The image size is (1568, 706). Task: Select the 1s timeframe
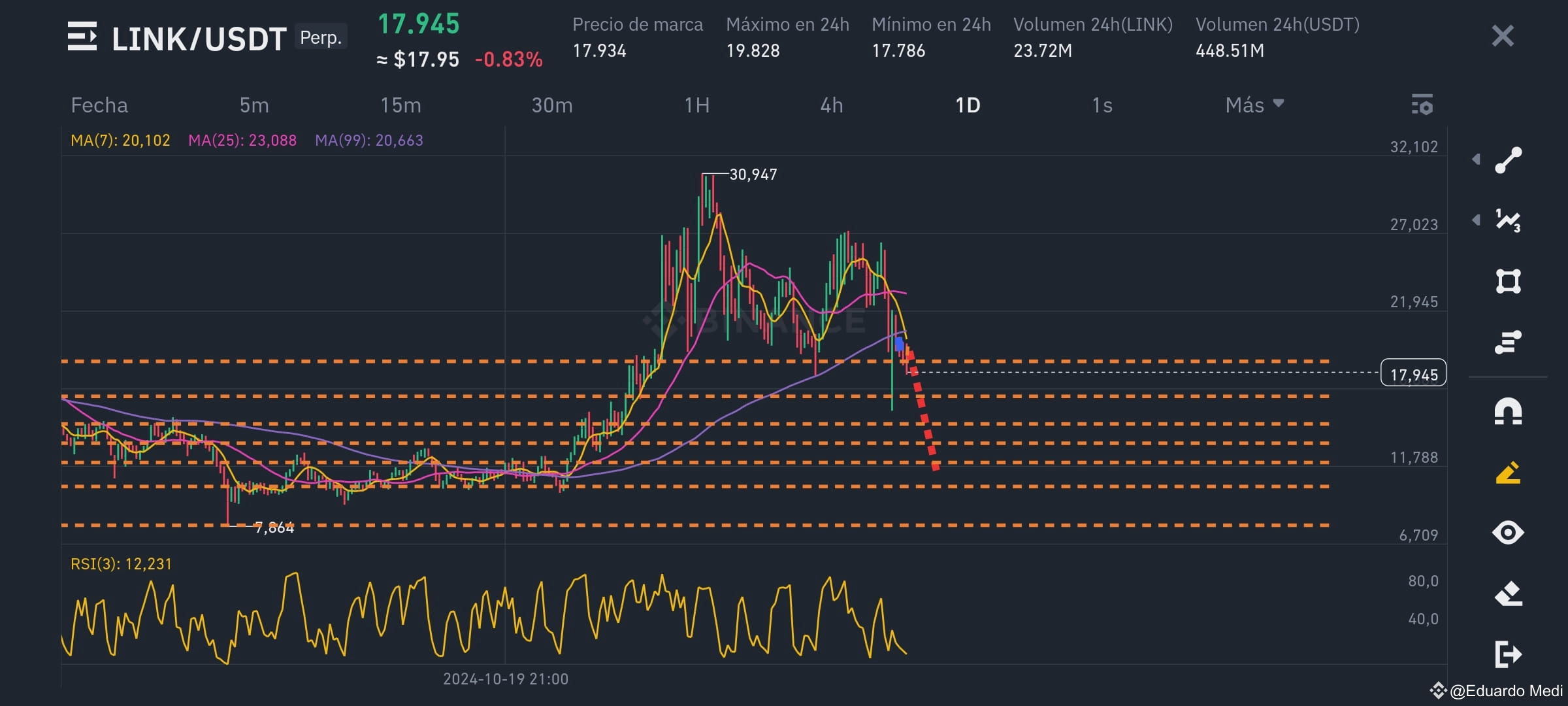[x=1102, y=105]
